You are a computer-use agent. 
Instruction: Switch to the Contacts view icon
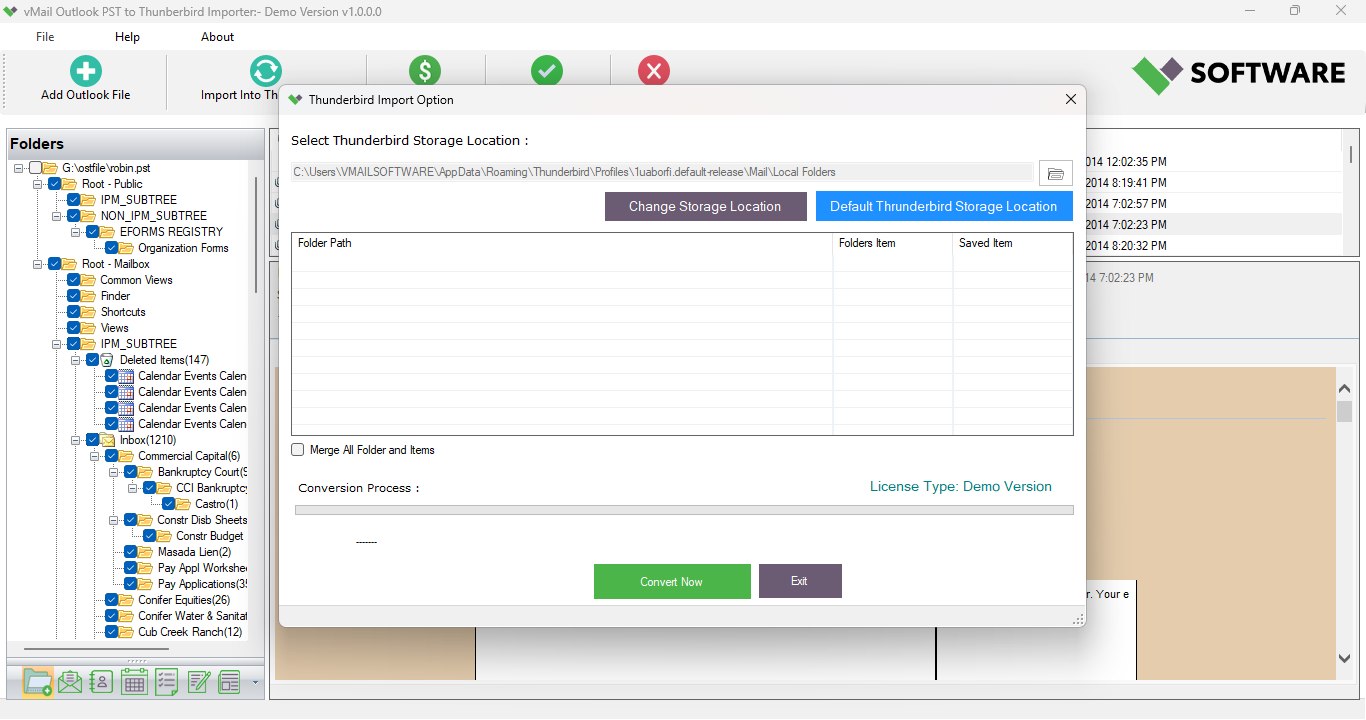[x=101, y=681]
